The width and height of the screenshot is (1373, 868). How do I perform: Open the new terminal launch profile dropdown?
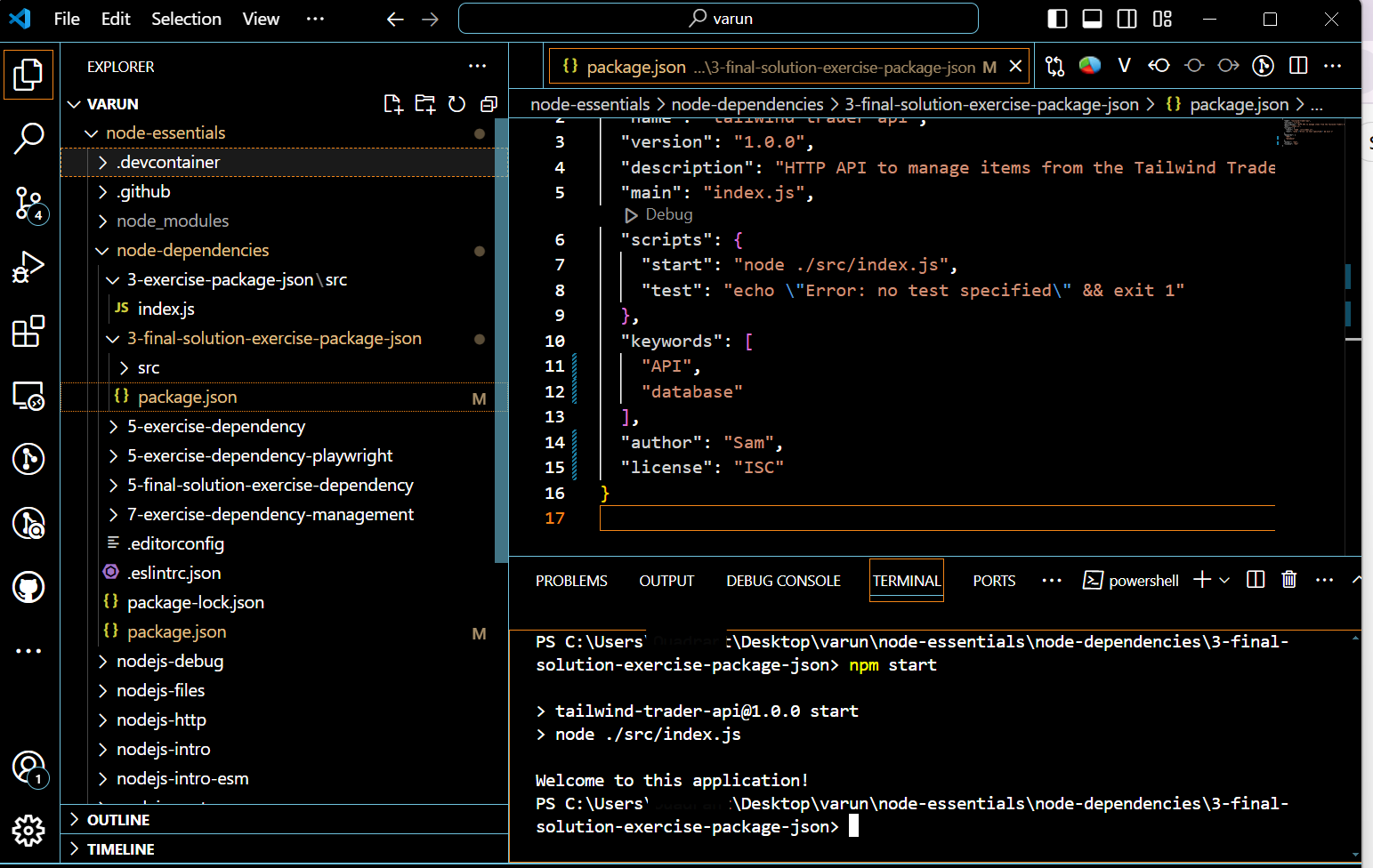coord(1224,580)
